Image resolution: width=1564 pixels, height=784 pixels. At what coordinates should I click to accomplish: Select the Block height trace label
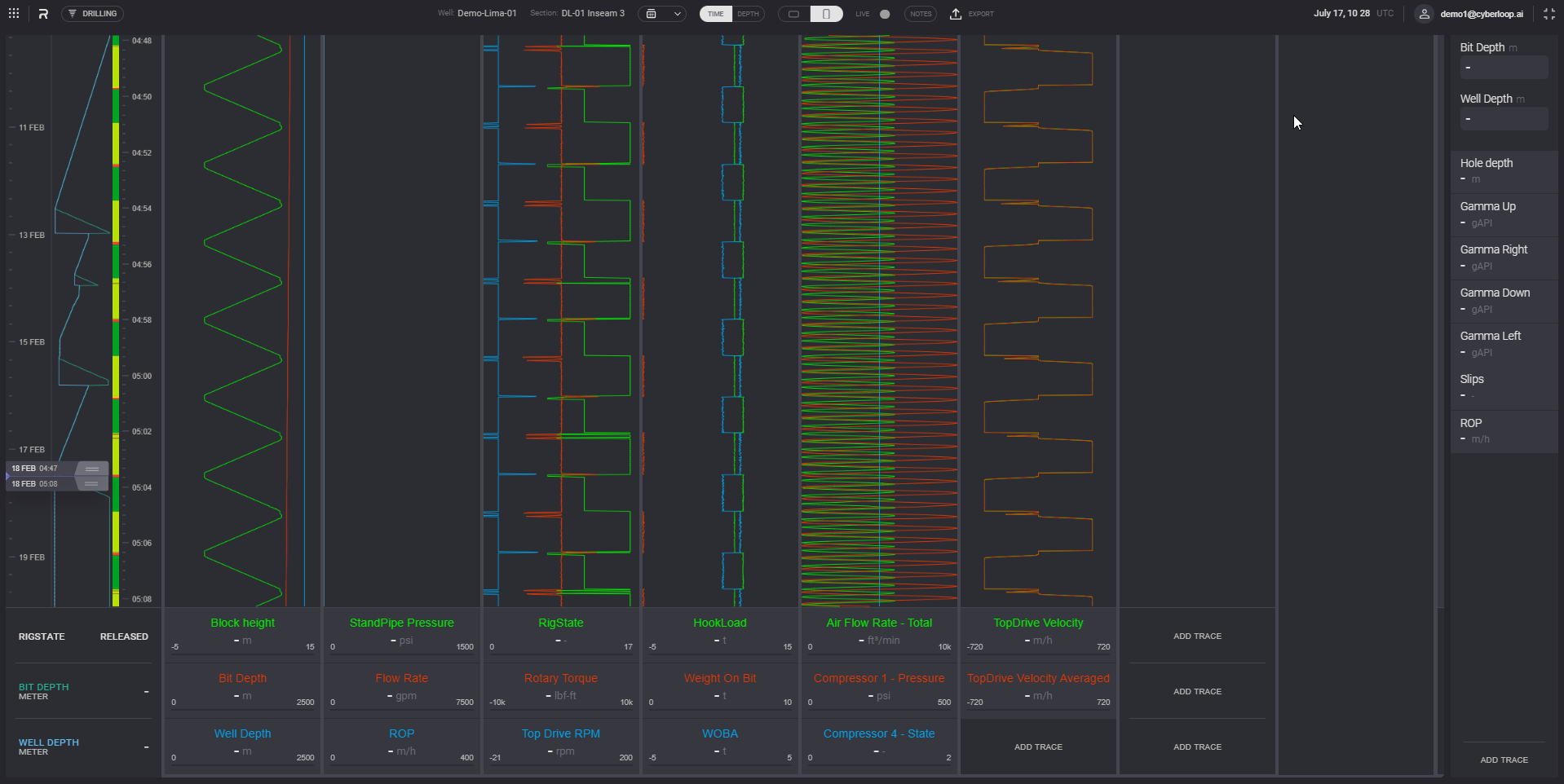click(242, 623)
